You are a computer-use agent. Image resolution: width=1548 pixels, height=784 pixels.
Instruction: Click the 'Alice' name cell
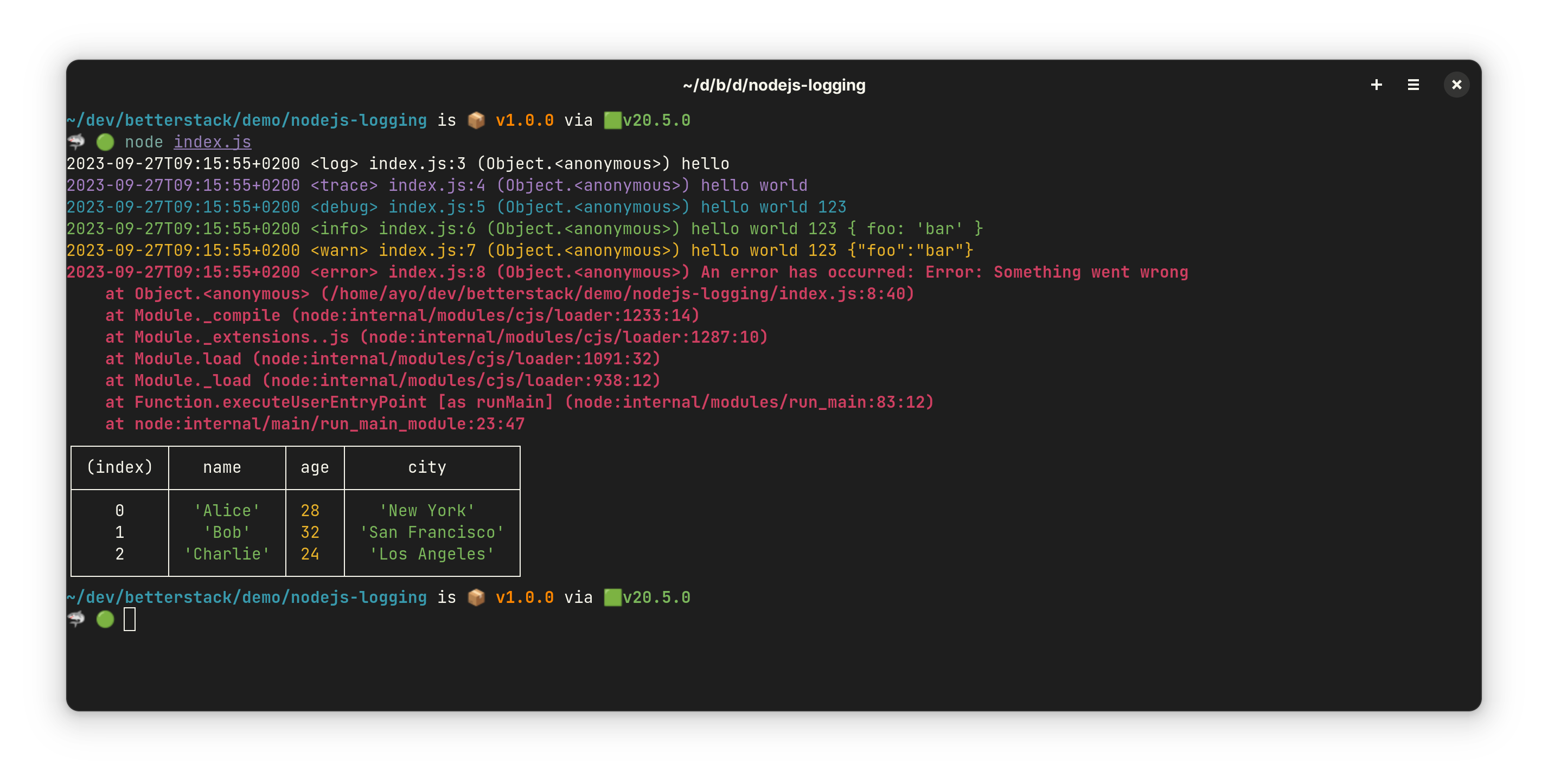227,510
